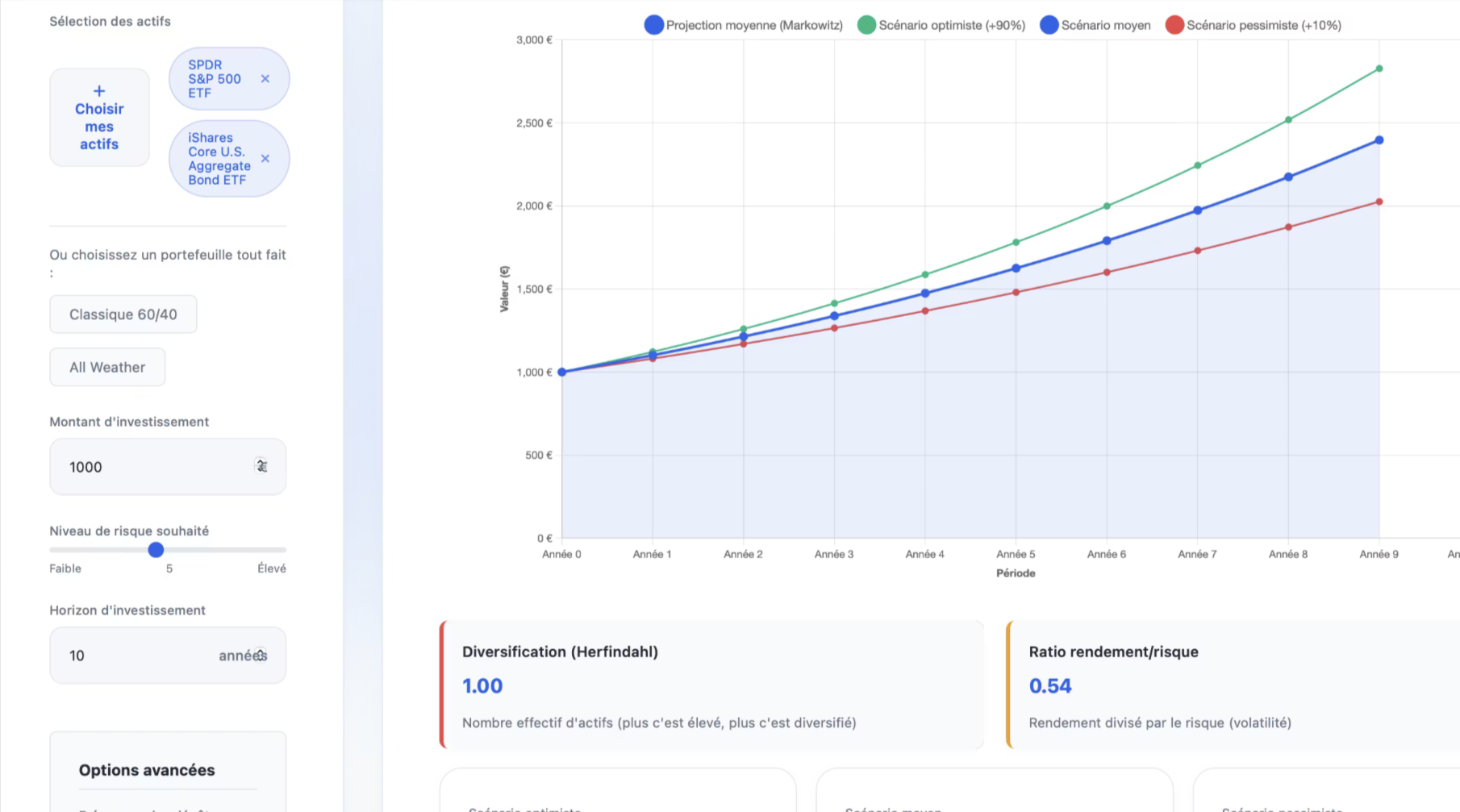Click the investment horizon field
This screenshot has height=812, width=1460.
coord(137,656)
